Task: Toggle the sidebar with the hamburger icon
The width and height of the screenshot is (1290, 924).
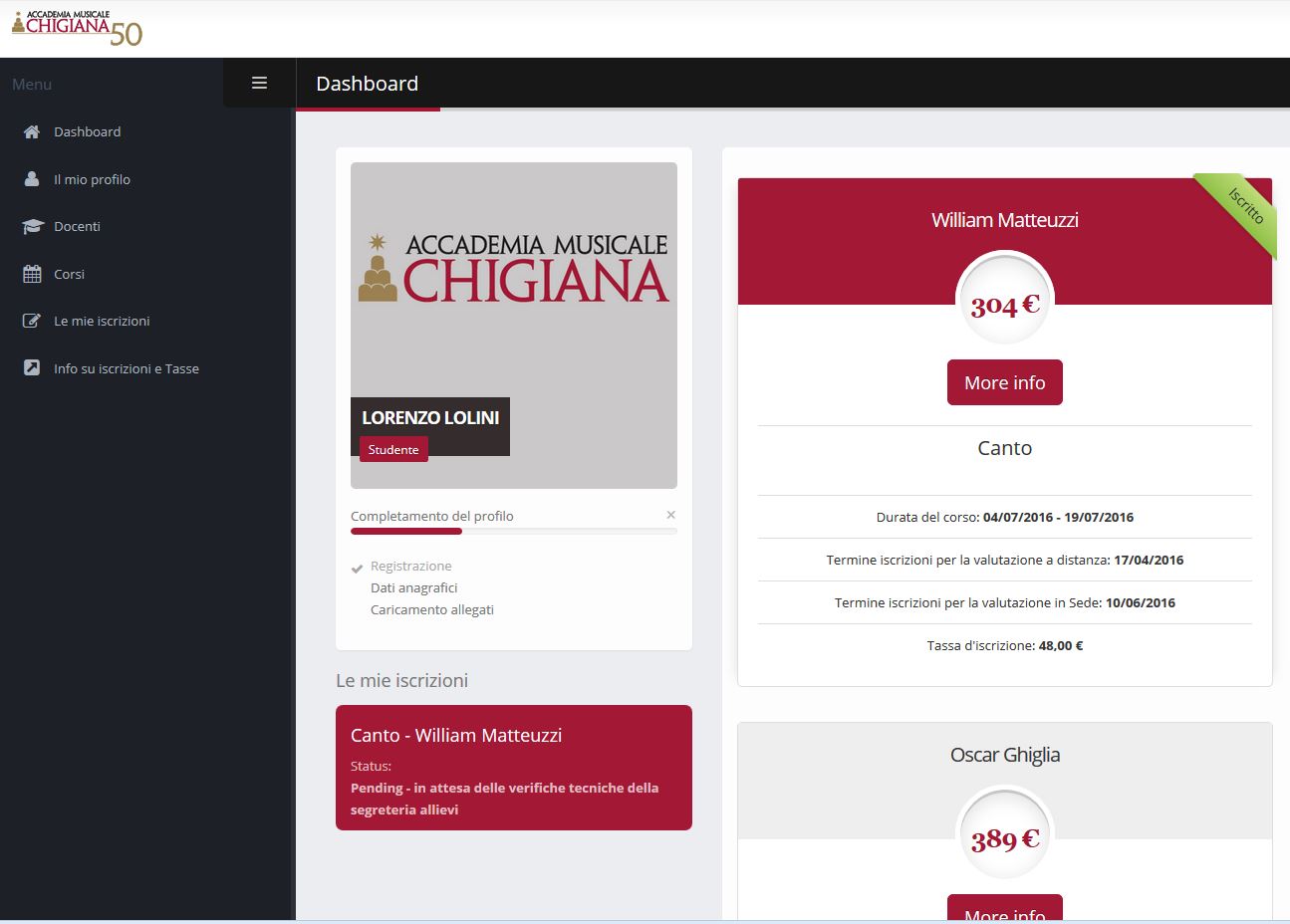Action: pyautogui.click(x=259, y=84)
